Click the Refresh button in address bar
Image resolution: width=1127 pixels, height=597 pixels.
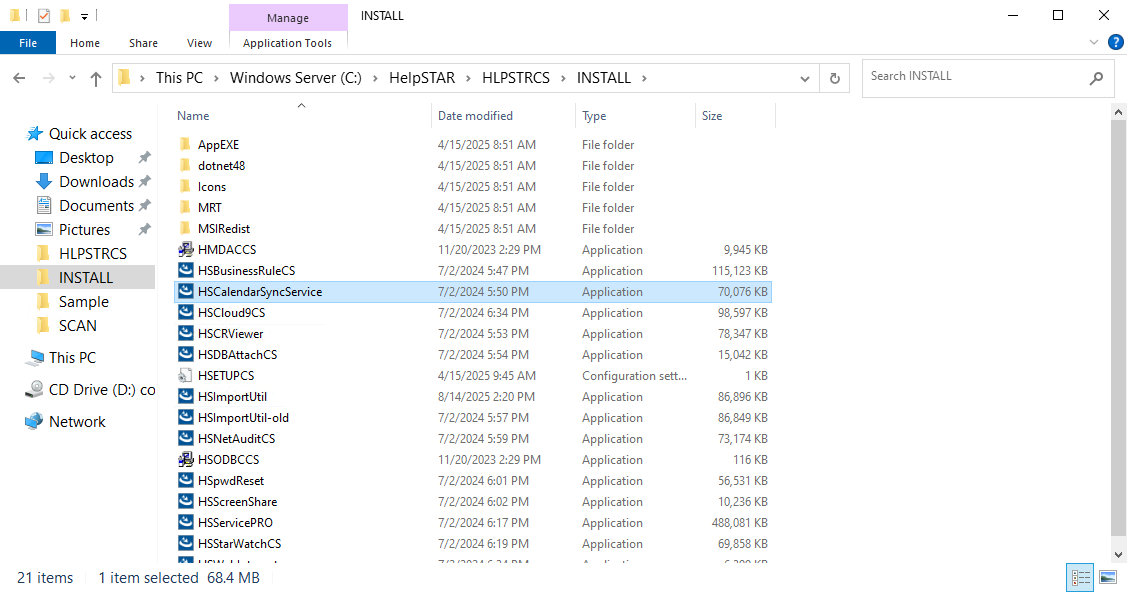[835, 78]
